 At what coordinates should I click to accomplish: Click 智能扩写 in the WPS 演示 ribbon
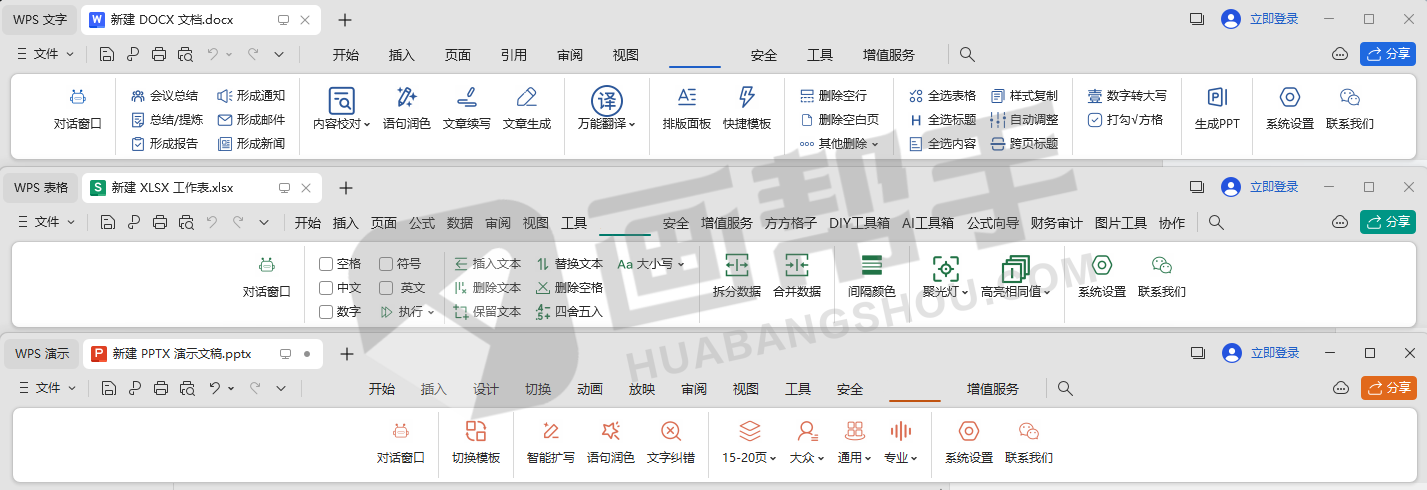551,443
